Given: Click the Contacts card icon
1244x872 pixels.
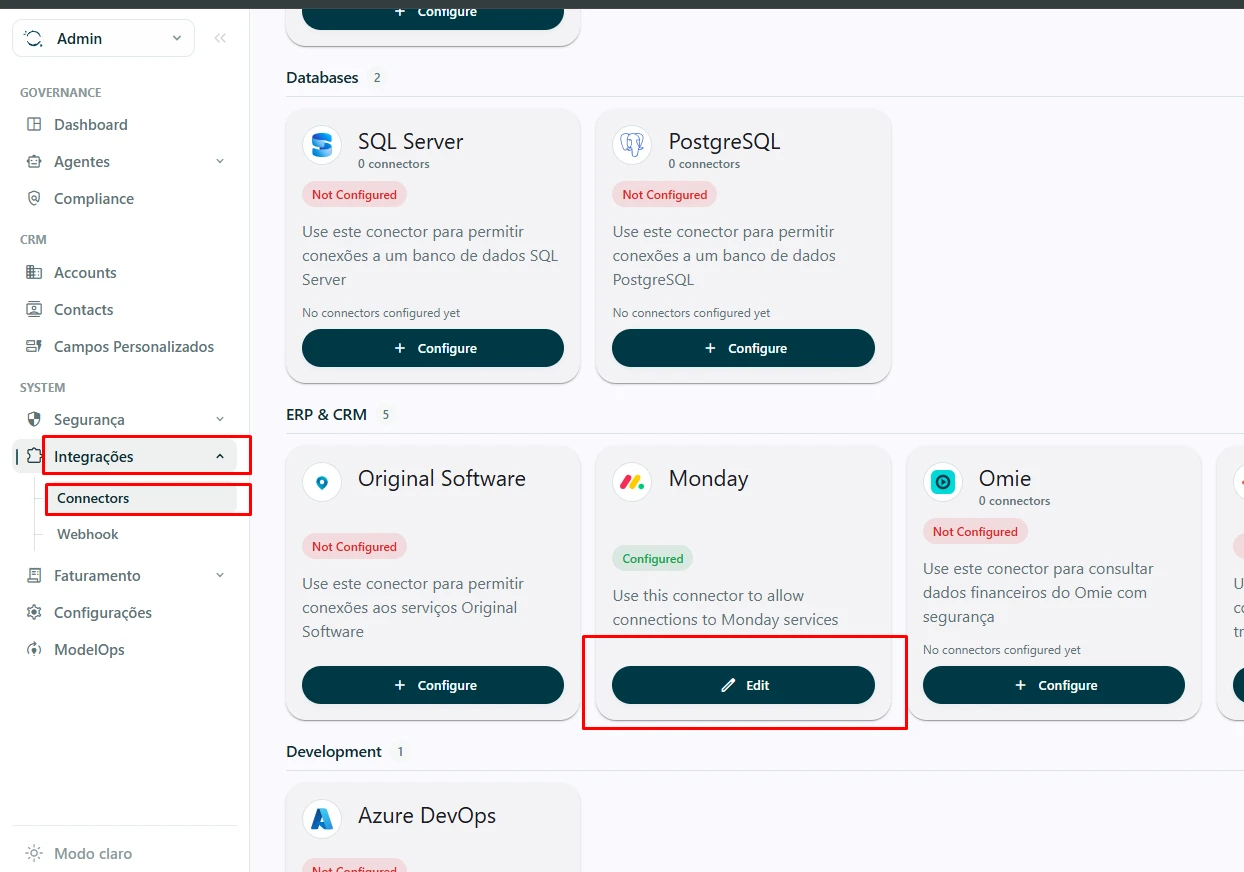Looking at the screenshot, I should [34, 310].
